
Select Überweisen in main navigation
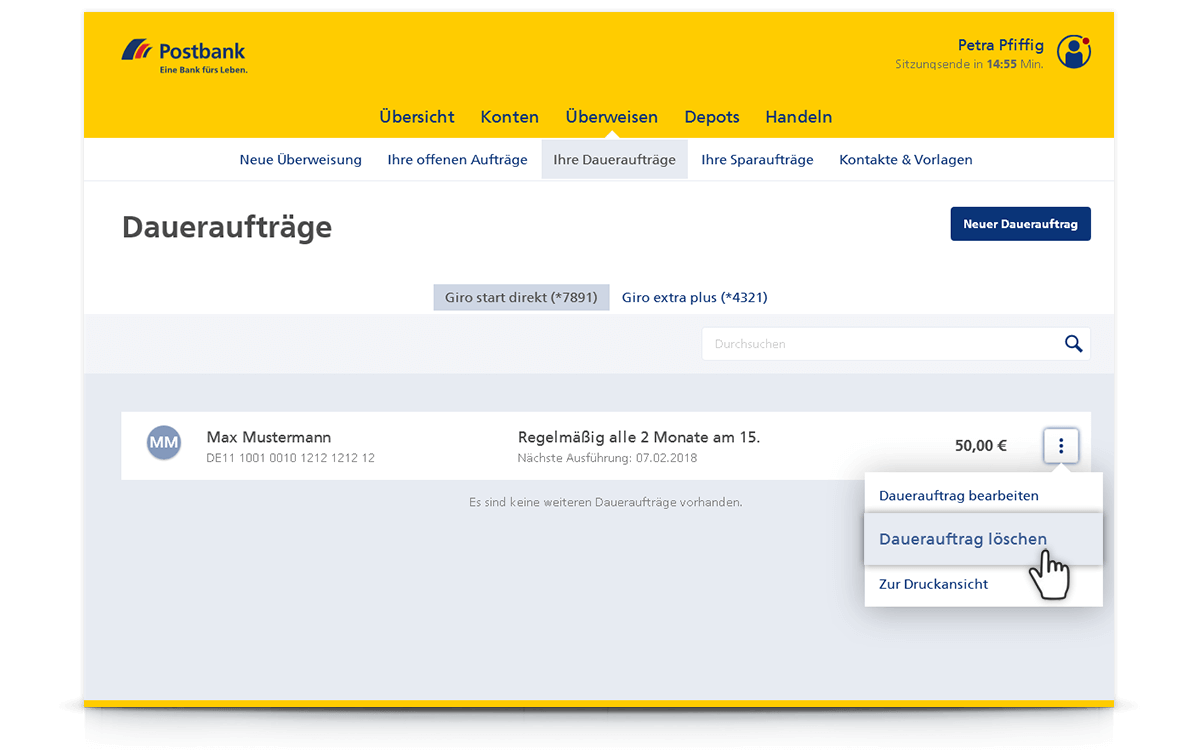(x=611, y=117)
